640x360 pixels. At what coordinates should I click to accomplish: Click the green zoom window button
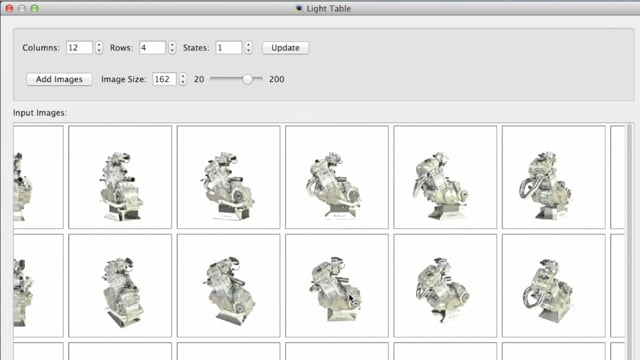coord(34,8)
